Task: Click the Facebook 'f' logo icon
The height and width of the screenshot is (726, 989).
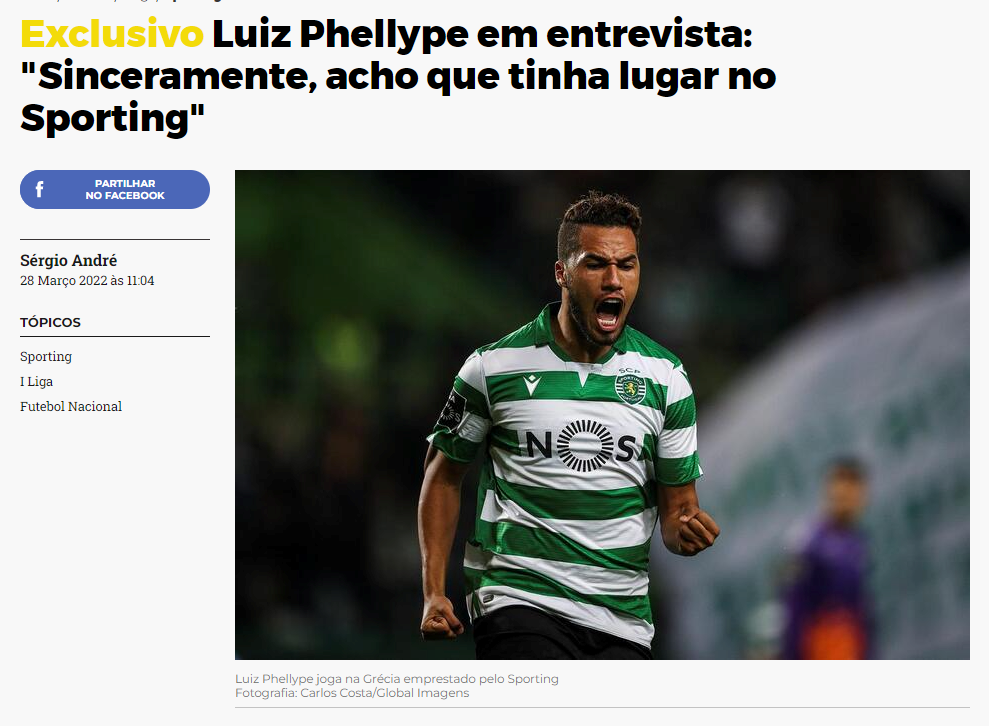Action: pos(39,189)
